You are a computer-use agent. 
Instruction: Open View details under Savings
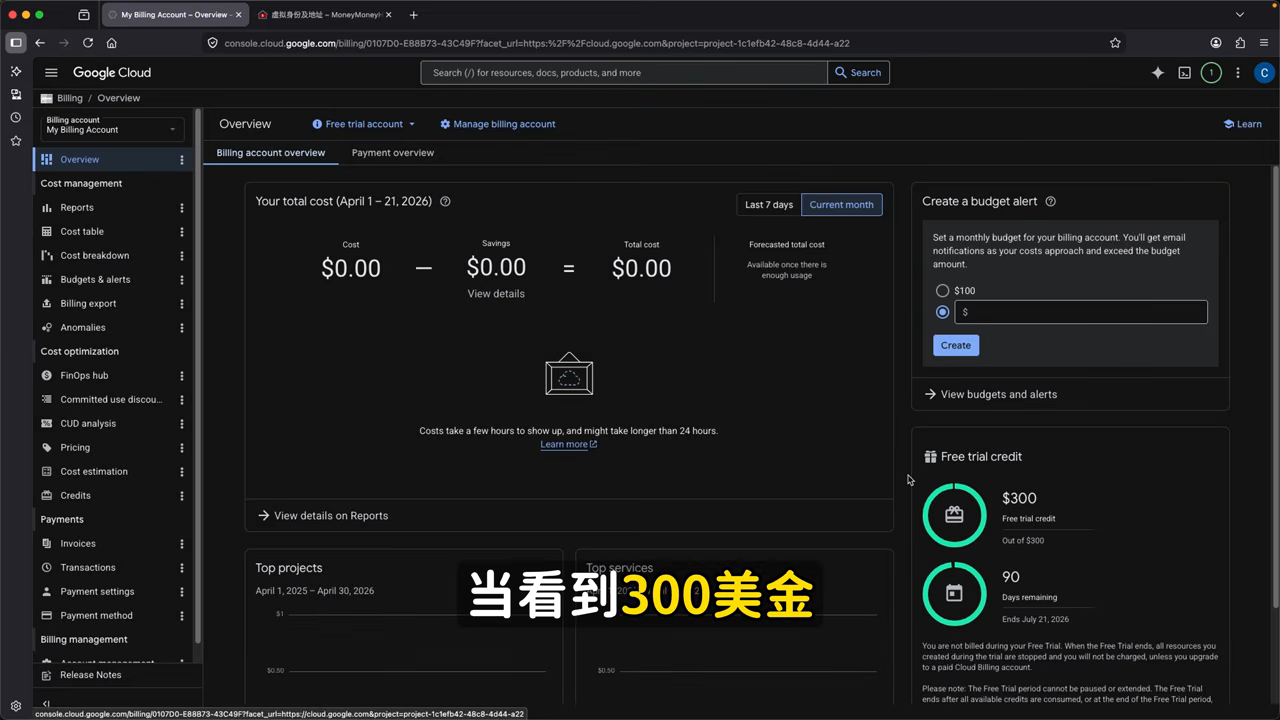(496, 294)
